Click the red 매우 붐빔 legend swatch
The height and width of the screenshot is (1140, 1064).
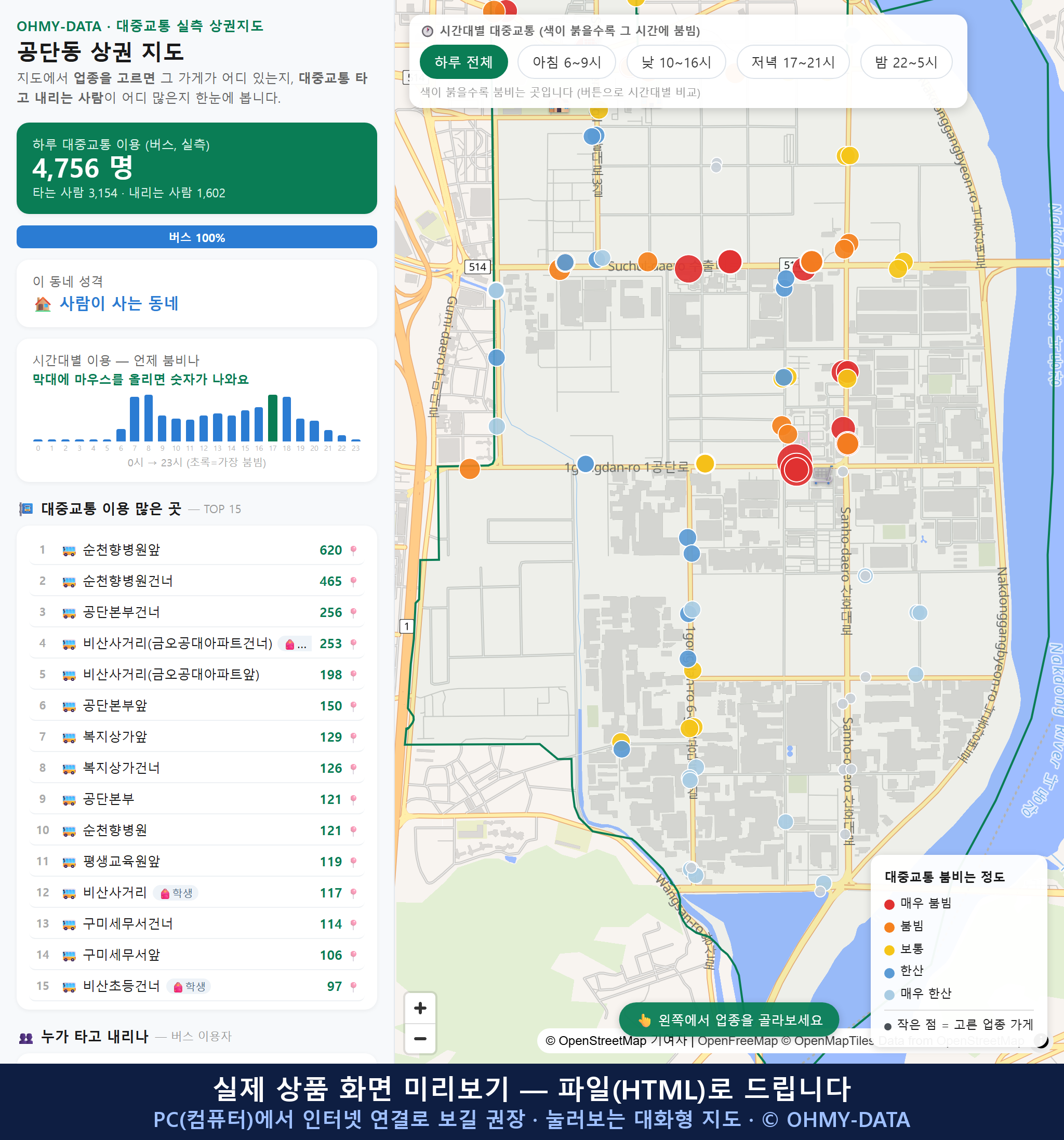pos(889,904)
